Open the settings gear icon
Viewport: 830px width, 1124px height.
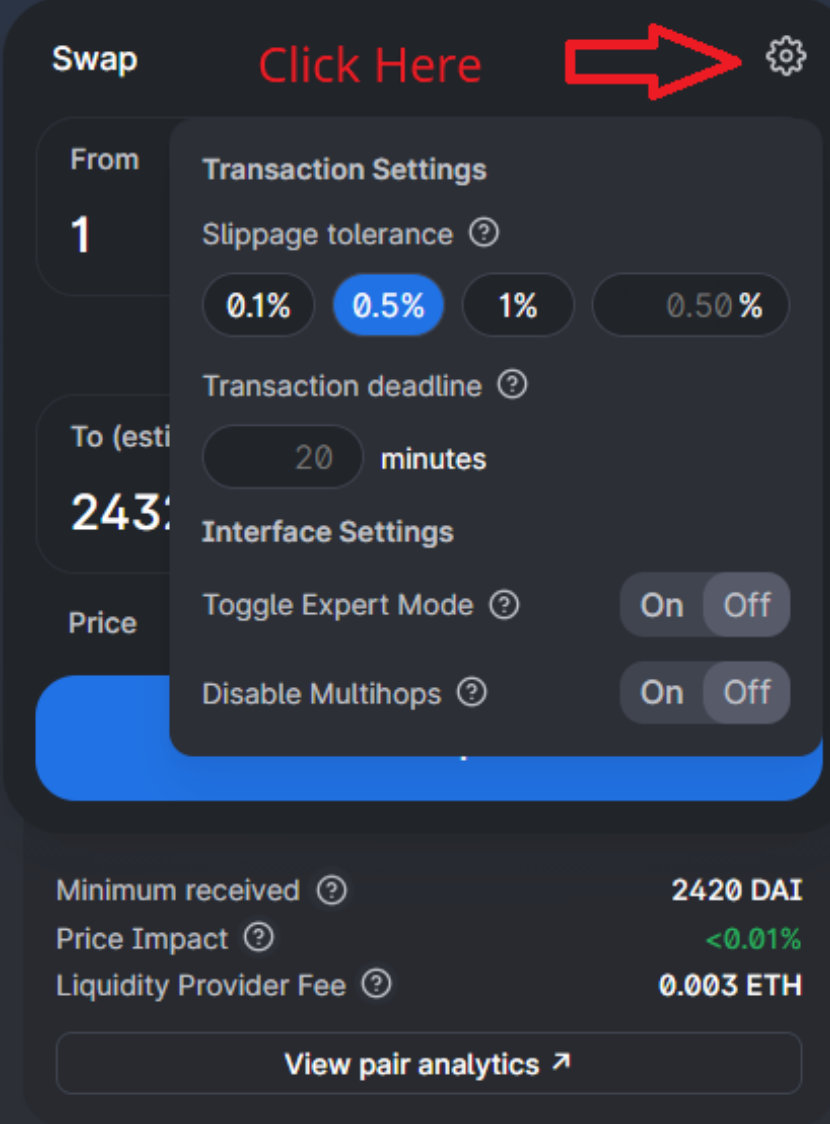[x=785, y=57]
